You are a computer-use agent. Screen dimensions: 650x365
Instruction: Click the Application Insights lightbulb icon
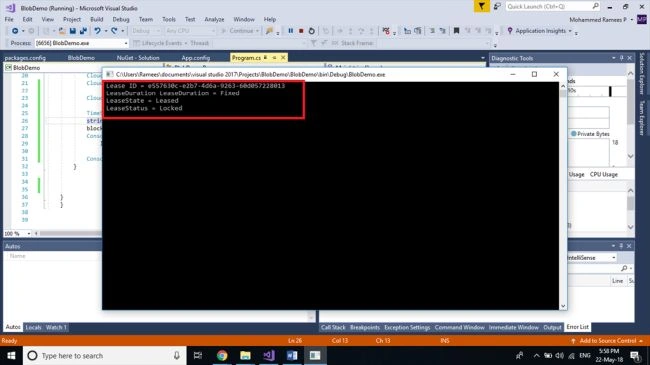pyautogui.click(x=510, y=31)
